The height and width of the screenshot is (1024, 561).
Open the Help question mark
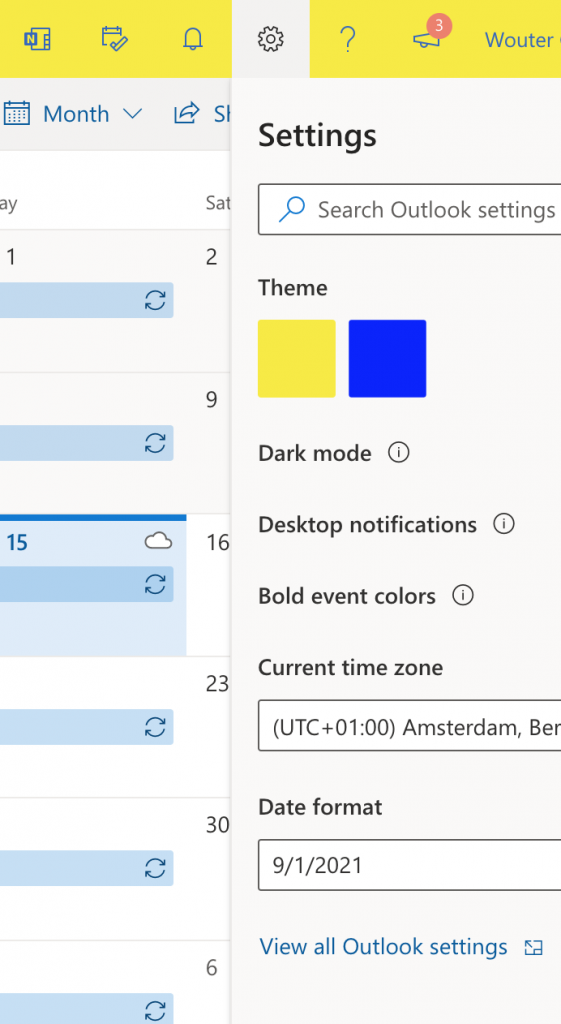[348, 39]
